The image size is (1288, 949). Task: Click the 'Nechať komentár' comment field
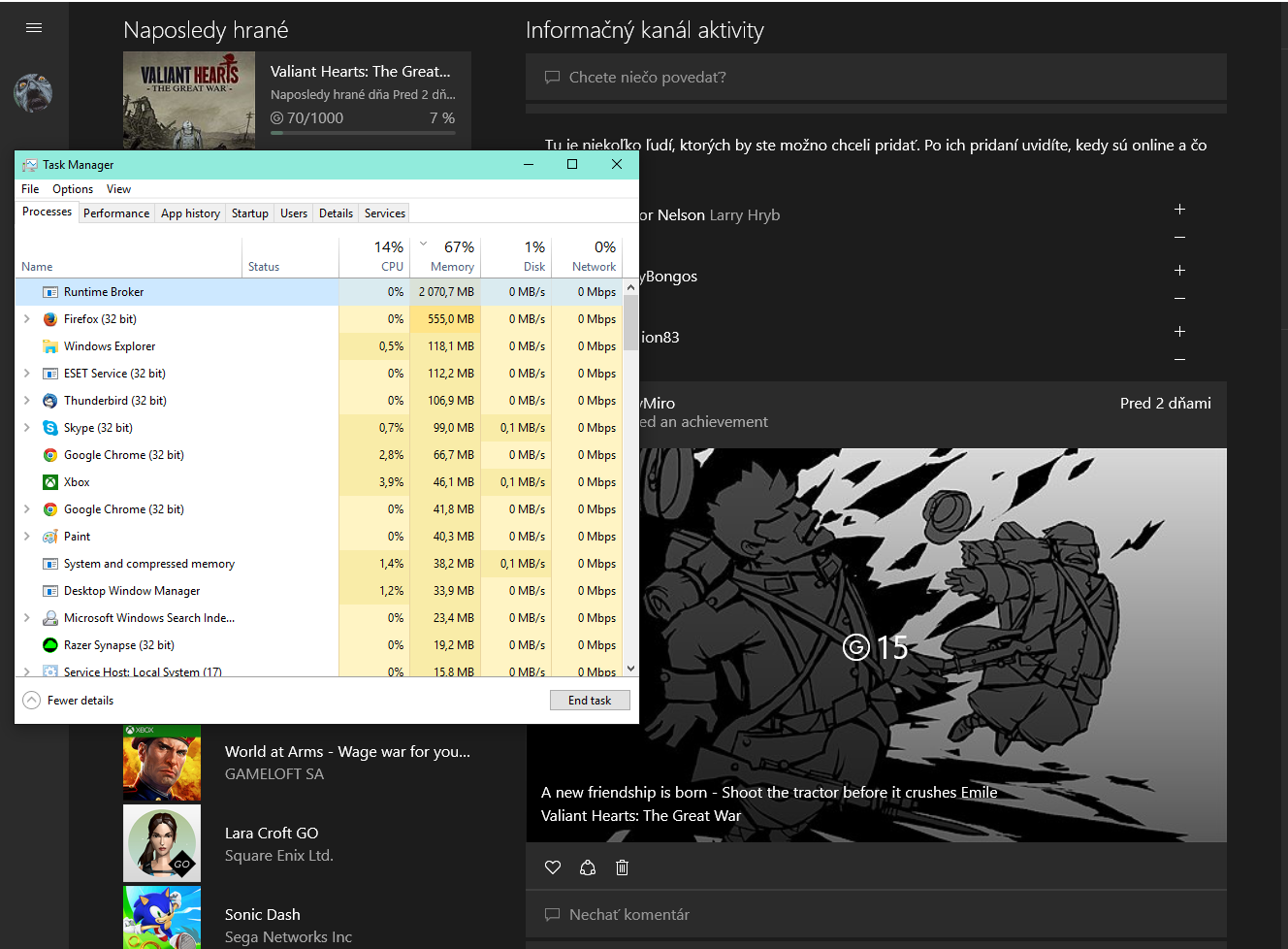876,915
